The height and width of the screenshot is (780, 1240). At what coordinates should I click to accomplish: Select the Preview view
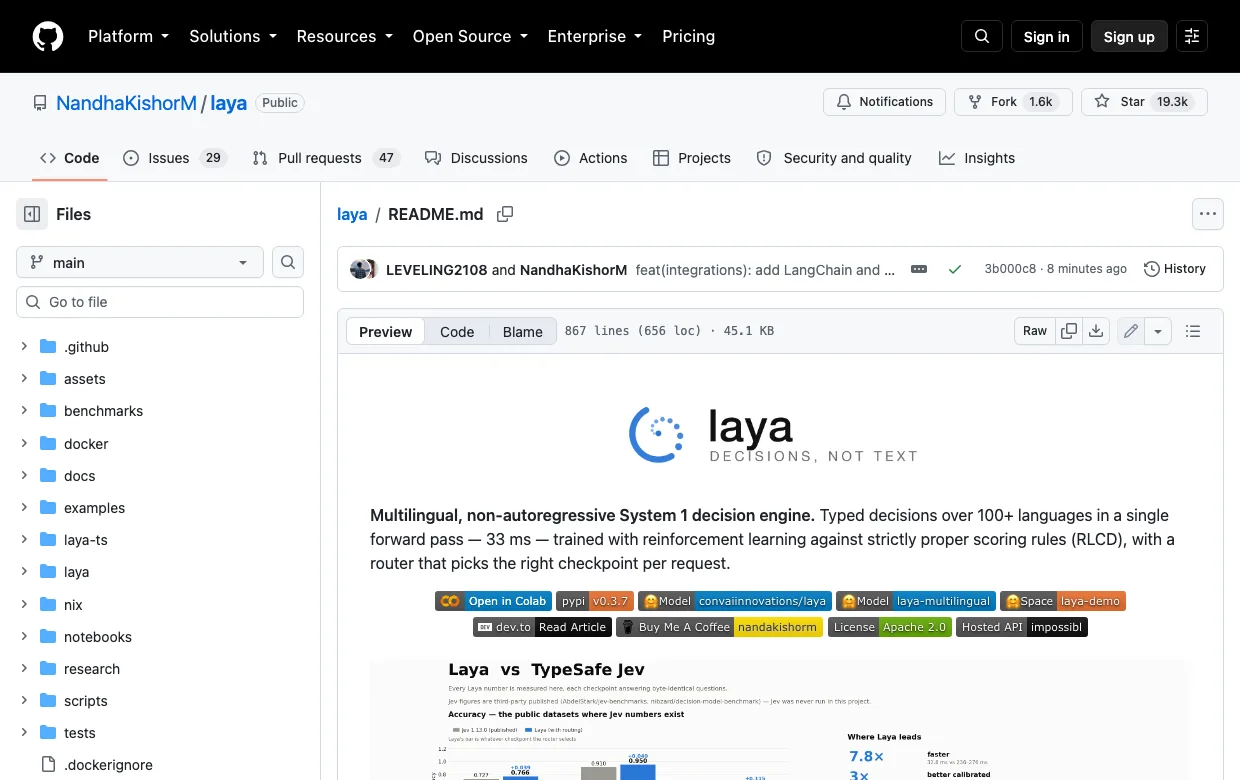coord(386,332)
